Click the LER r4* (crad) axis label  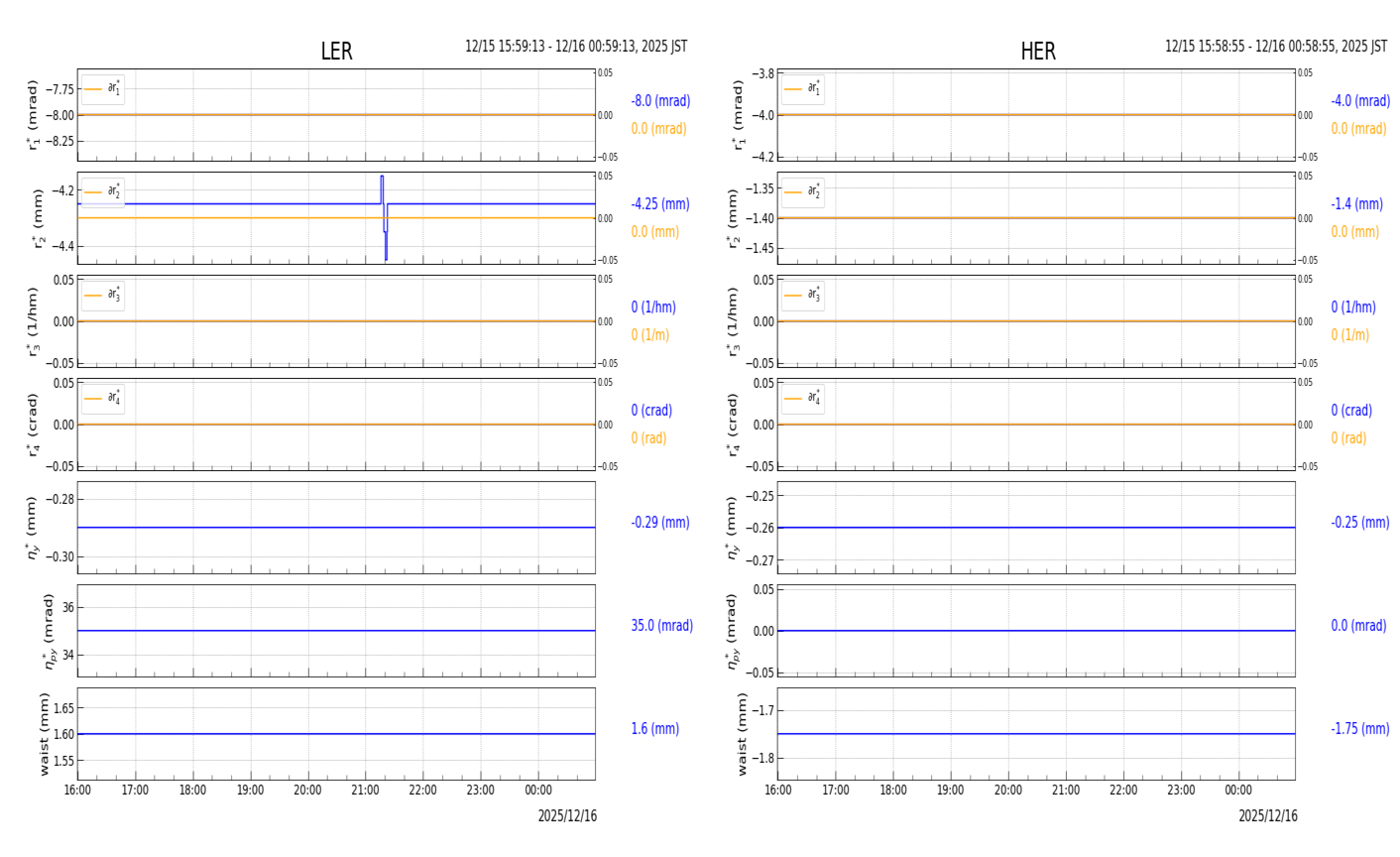(33, 425)
